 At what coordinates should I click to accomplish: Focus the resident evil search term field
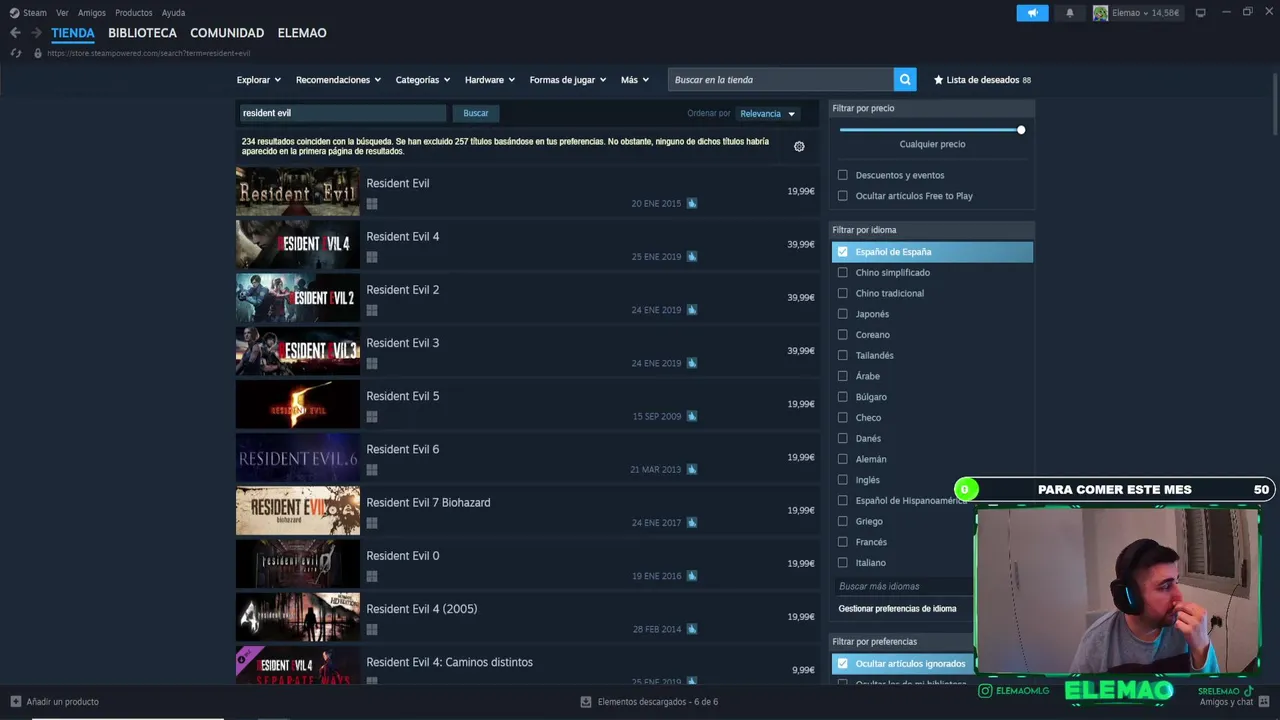click(341, 113)
